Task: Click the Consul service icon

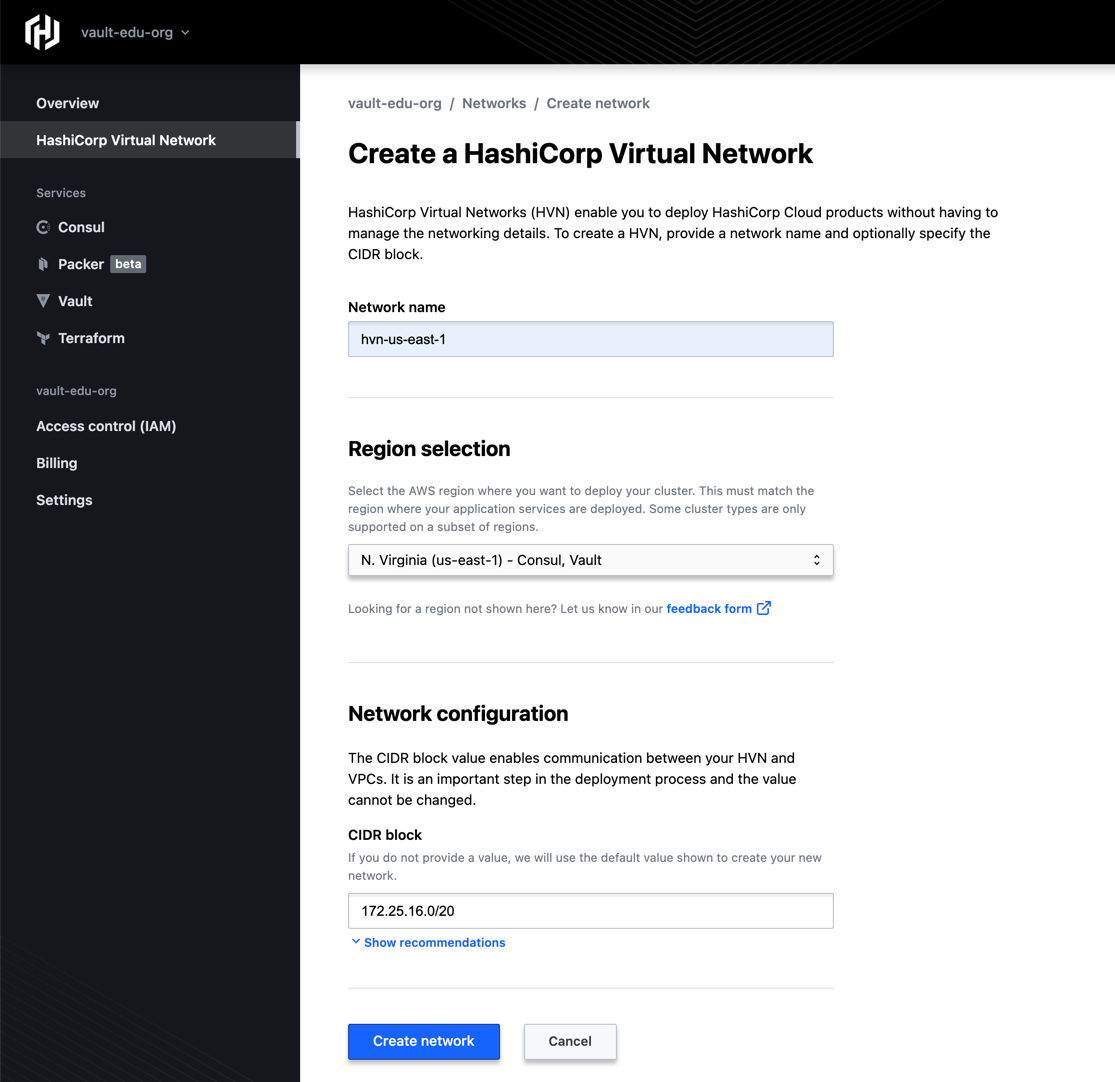Action: pyautogui.click(x=43, y=227)
